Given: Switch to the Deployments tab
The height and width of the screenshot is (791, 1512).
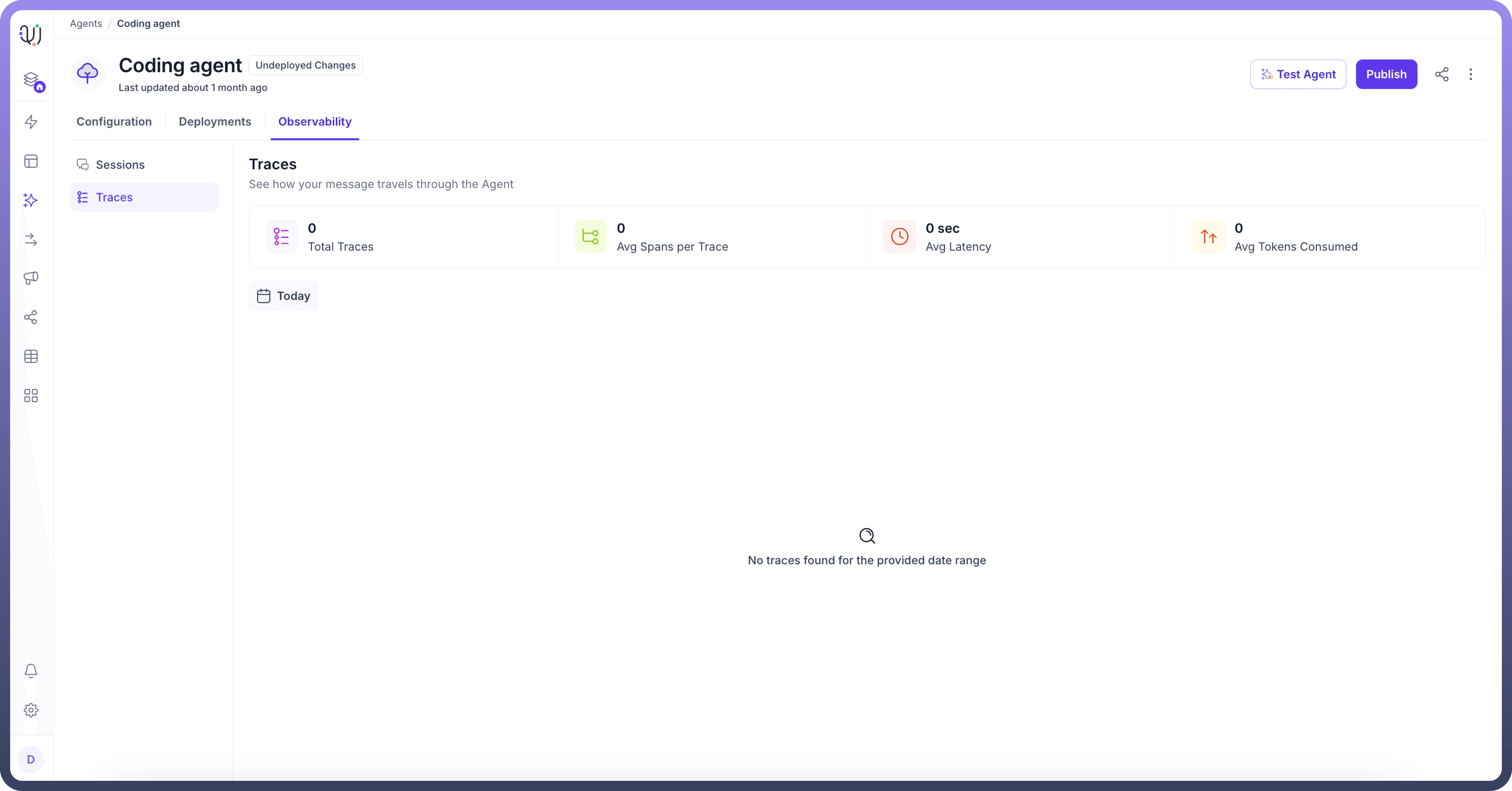Looking at the screenshot, I should (215, 121).
